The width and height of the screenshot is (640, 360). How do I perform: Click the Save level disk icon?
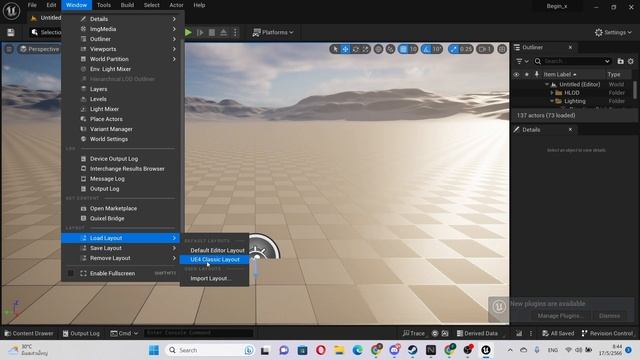pyautogui.click(x=11, y=32)
